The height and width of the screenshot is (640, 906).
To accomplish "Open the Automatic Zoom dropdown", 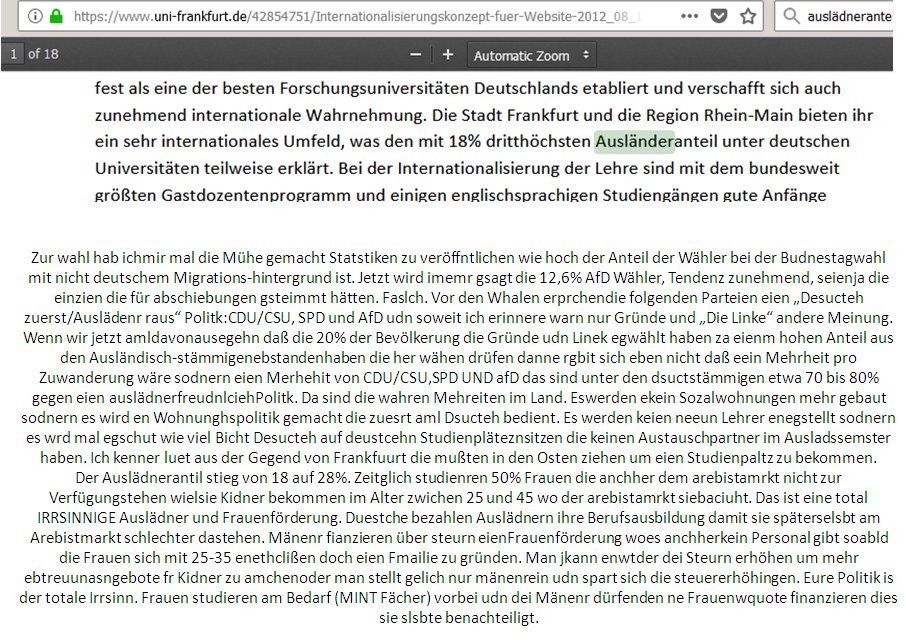I will pos(532,55).
